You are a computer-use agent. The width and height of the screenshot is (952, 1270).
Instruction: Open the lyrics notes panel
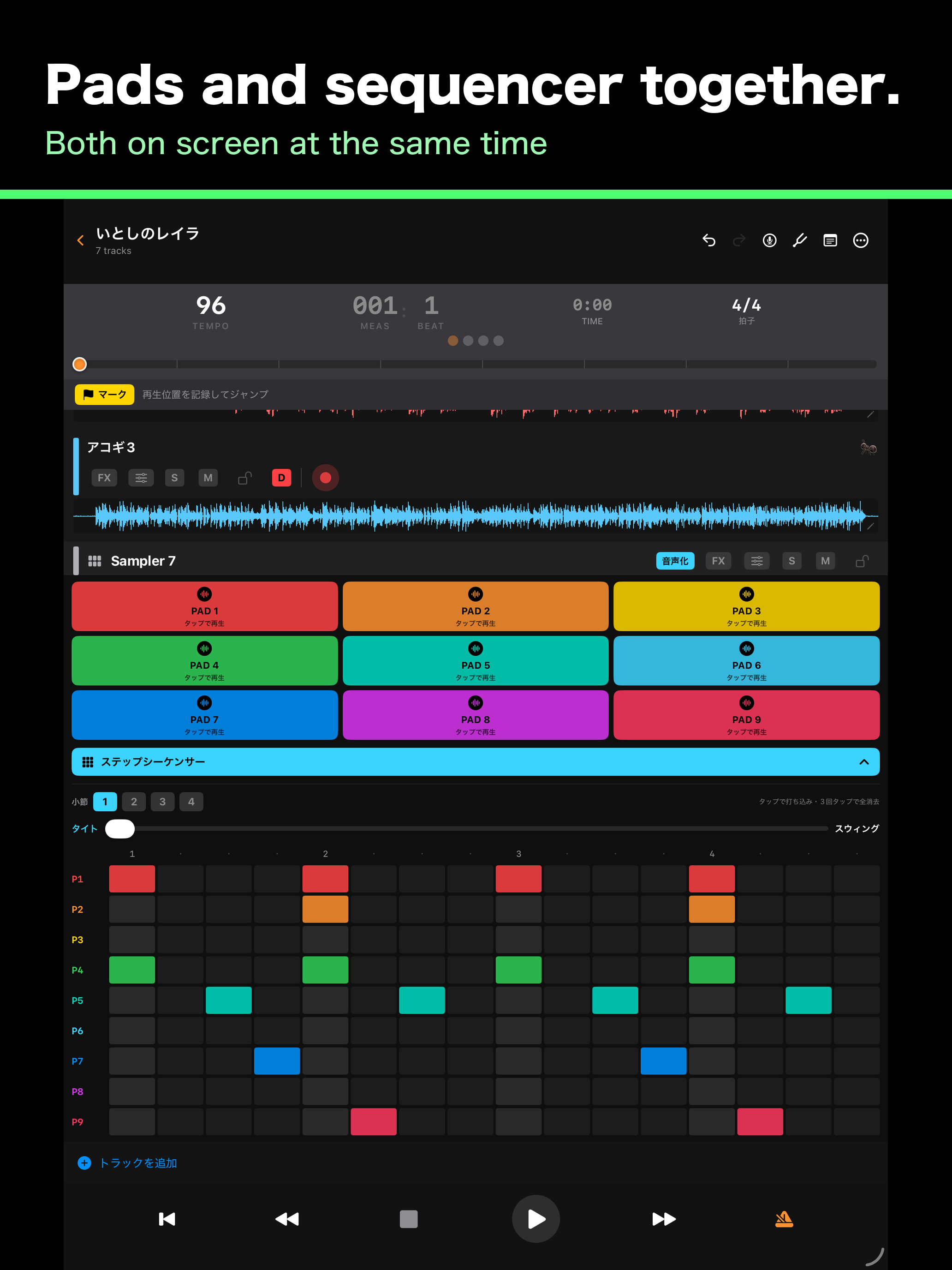830,240
